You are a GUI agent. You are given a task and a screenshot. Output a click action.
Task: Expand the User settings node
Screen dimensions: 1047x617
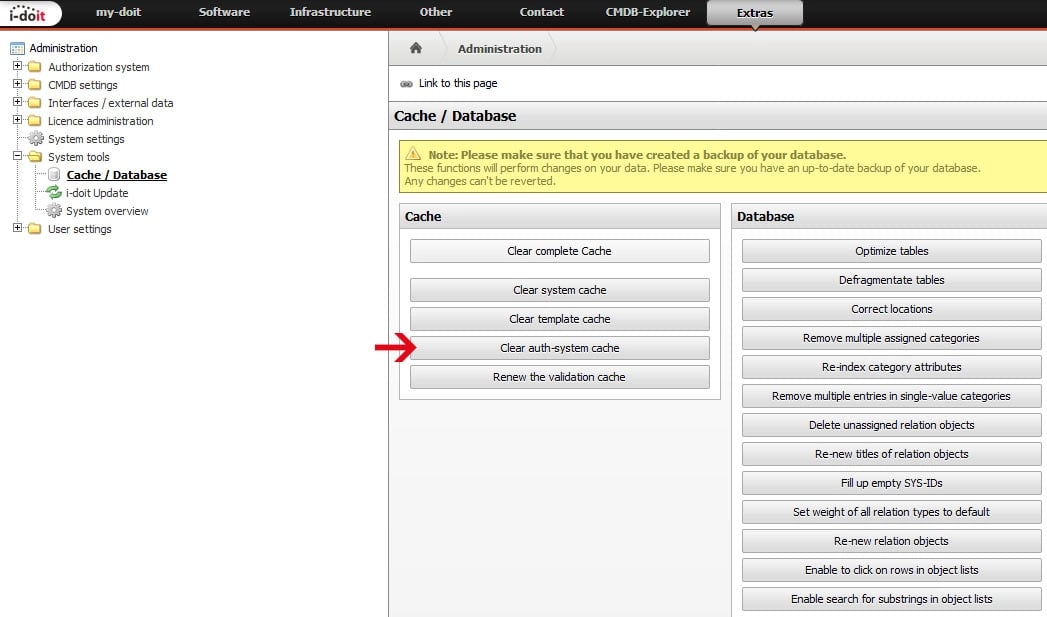coord(17,228)
